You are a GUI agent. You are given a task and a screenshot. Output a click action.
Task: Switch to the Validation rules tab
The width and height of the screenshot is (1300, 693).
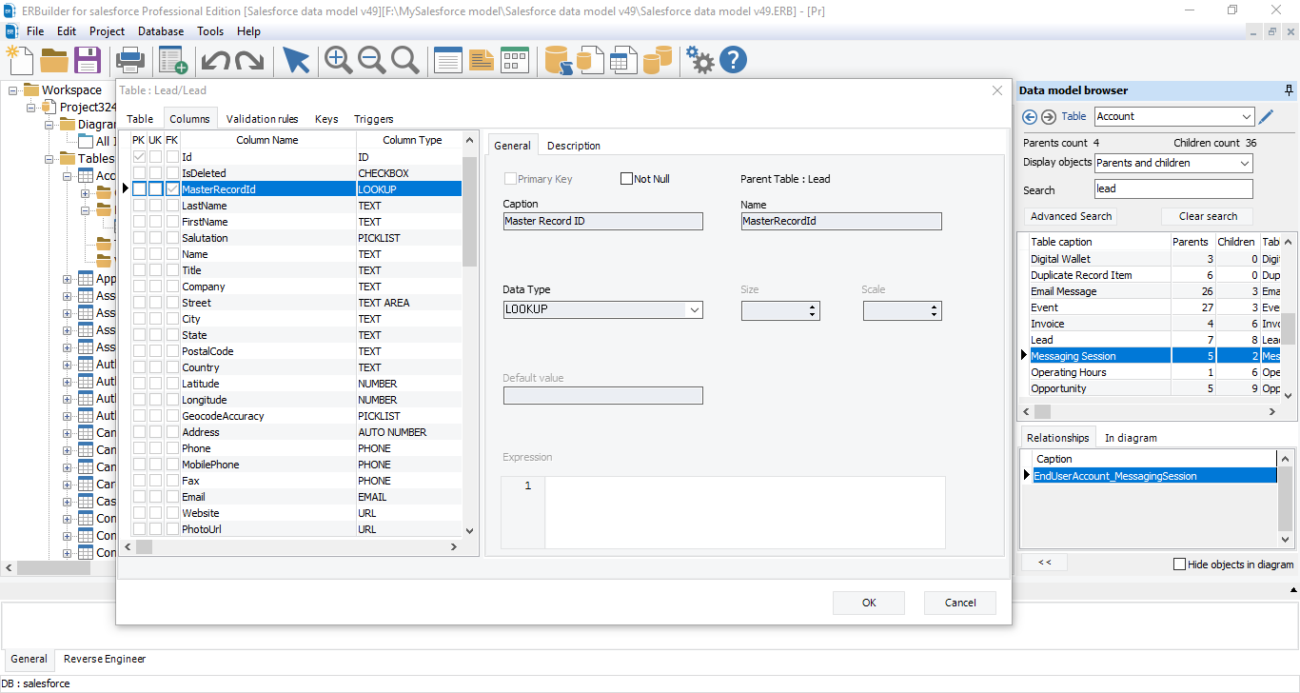(x=262, y=119)
